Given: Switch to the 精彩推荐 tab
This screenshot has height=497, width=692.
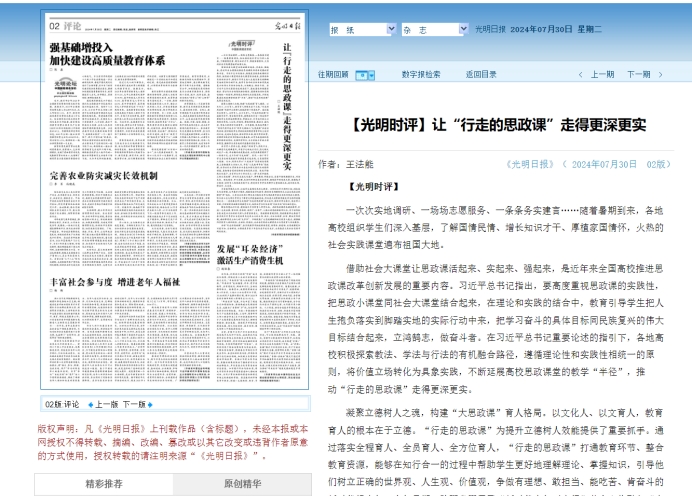Looking at the screenshot, I should (100, 485).
